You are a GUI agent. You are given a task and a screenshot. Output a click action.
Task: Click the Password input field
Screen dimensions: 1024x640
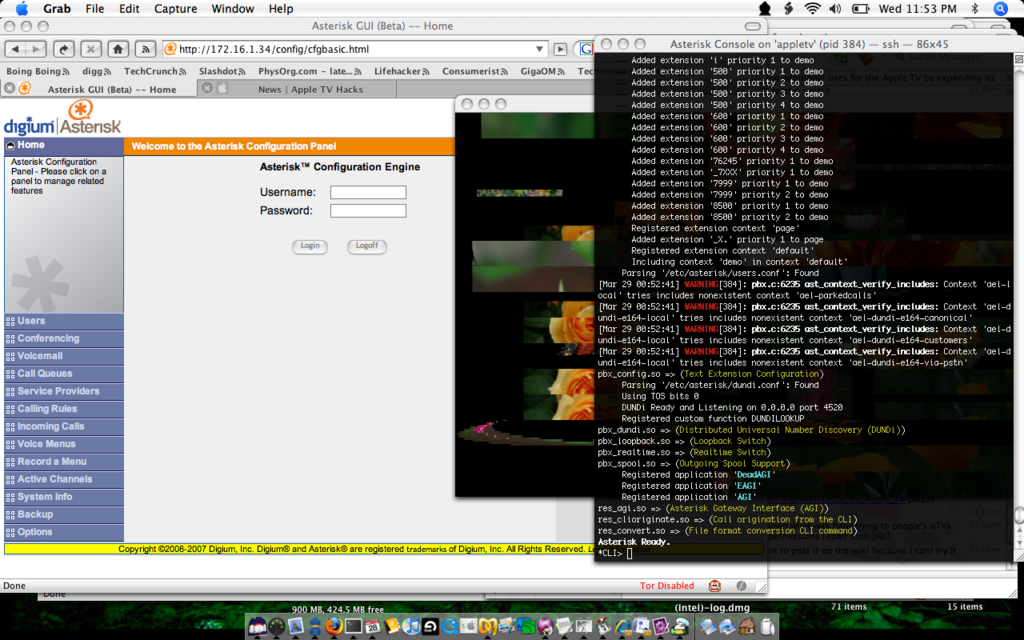(368, 211)
